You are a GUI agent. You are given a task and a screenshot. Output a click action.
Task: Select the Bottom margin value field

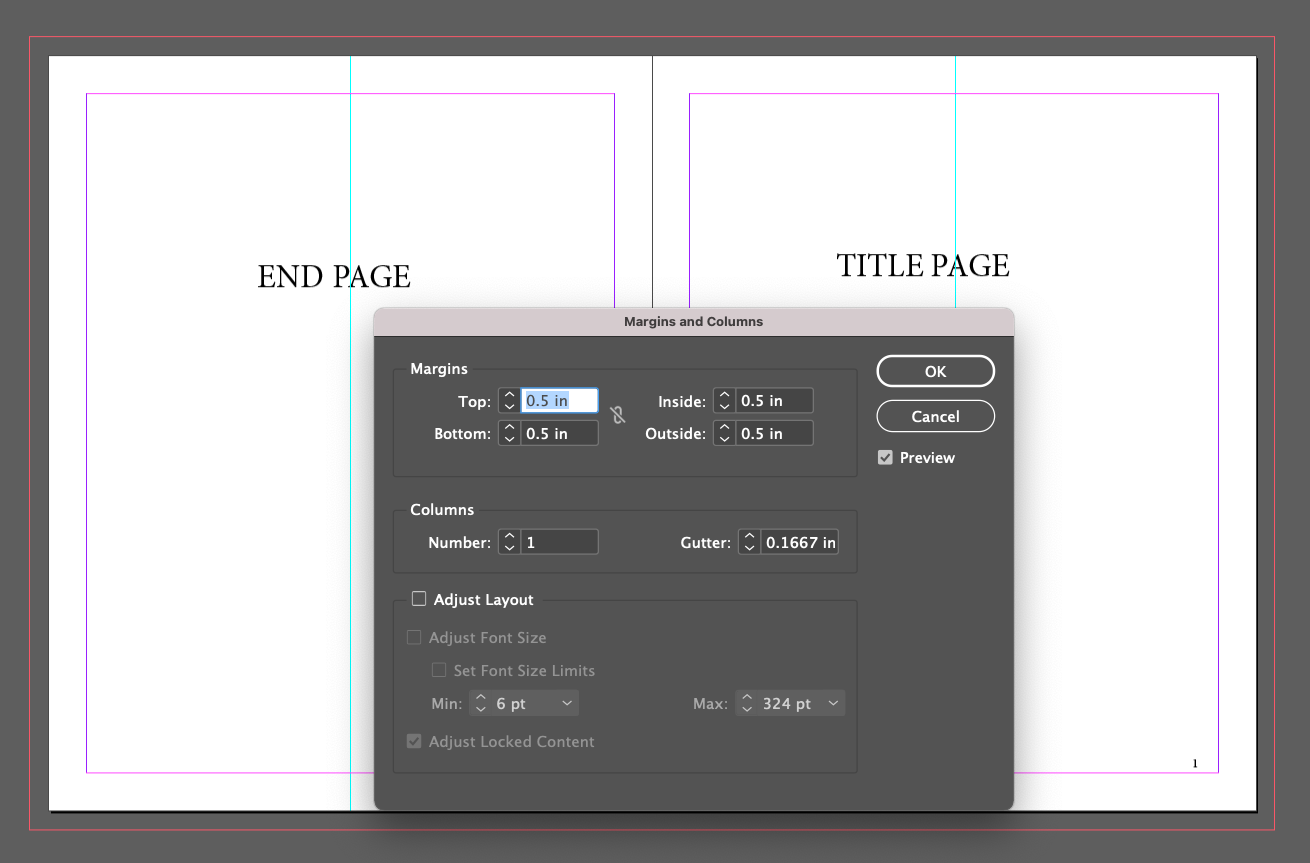pyautogui.click(x=560, y=434)
